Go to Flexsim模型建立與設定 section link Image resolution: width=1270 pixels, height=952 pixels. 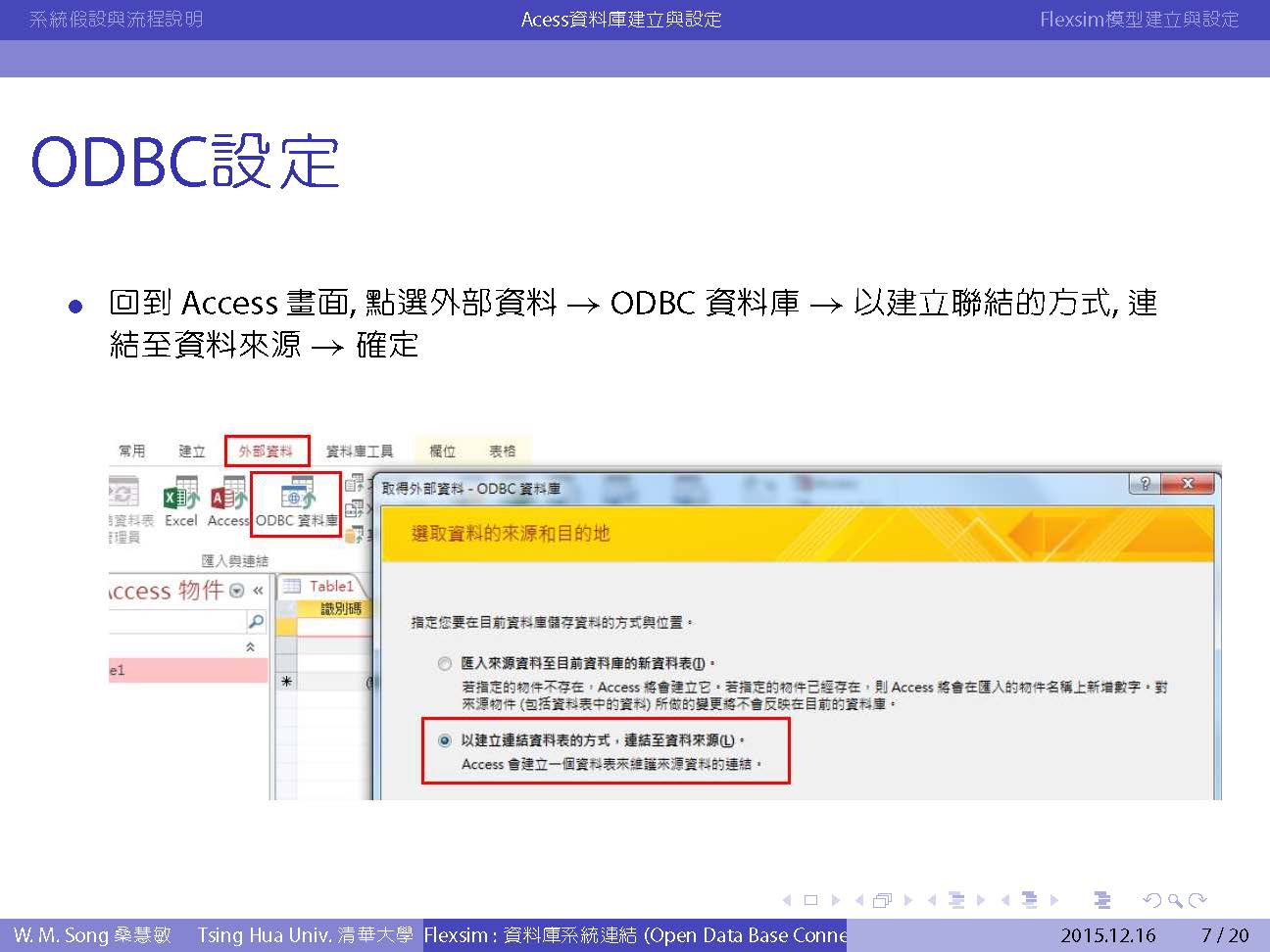click(1139, 20)
